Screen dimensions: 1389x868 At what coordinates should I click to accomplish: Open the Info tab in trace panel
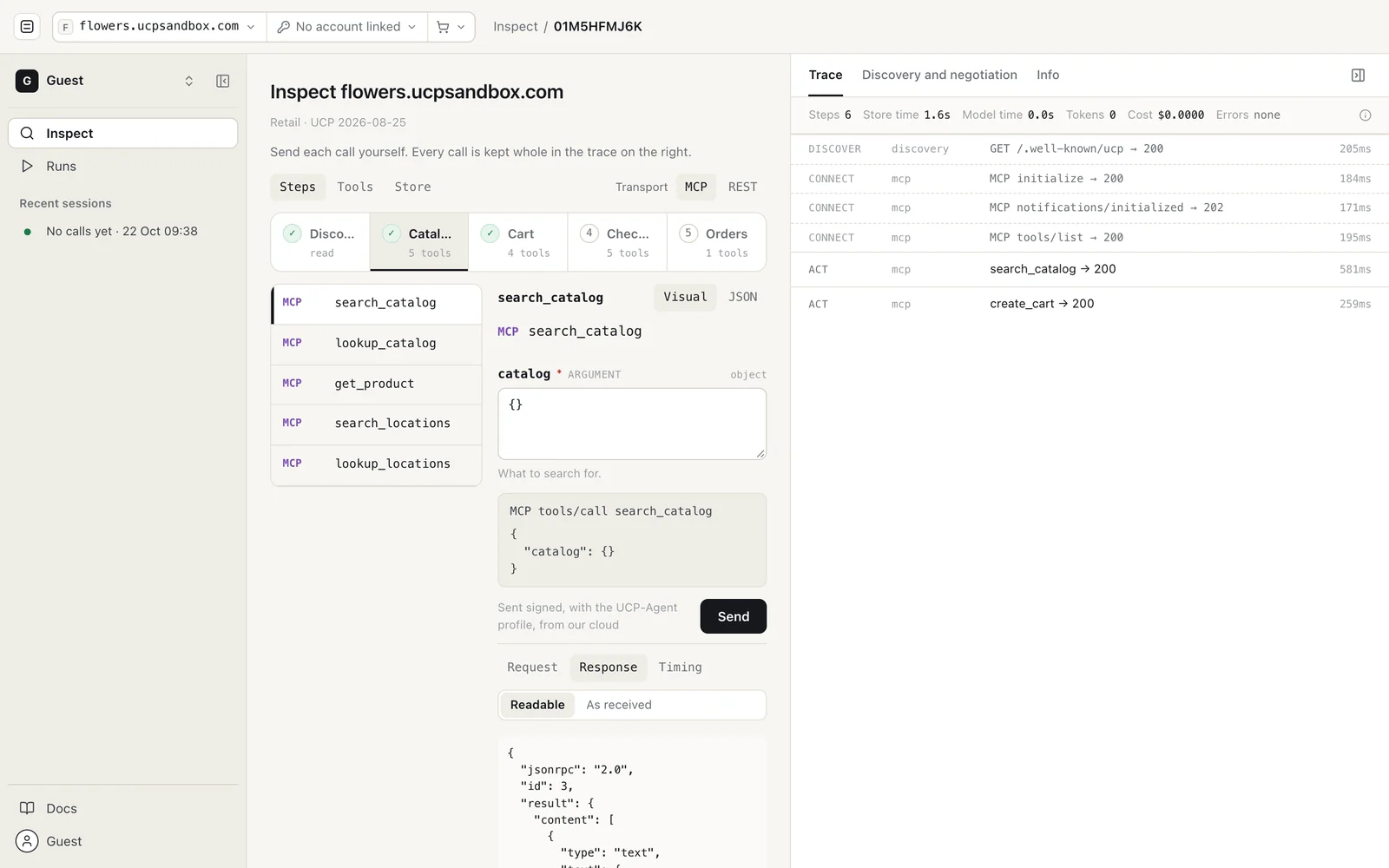[1048, 76]
